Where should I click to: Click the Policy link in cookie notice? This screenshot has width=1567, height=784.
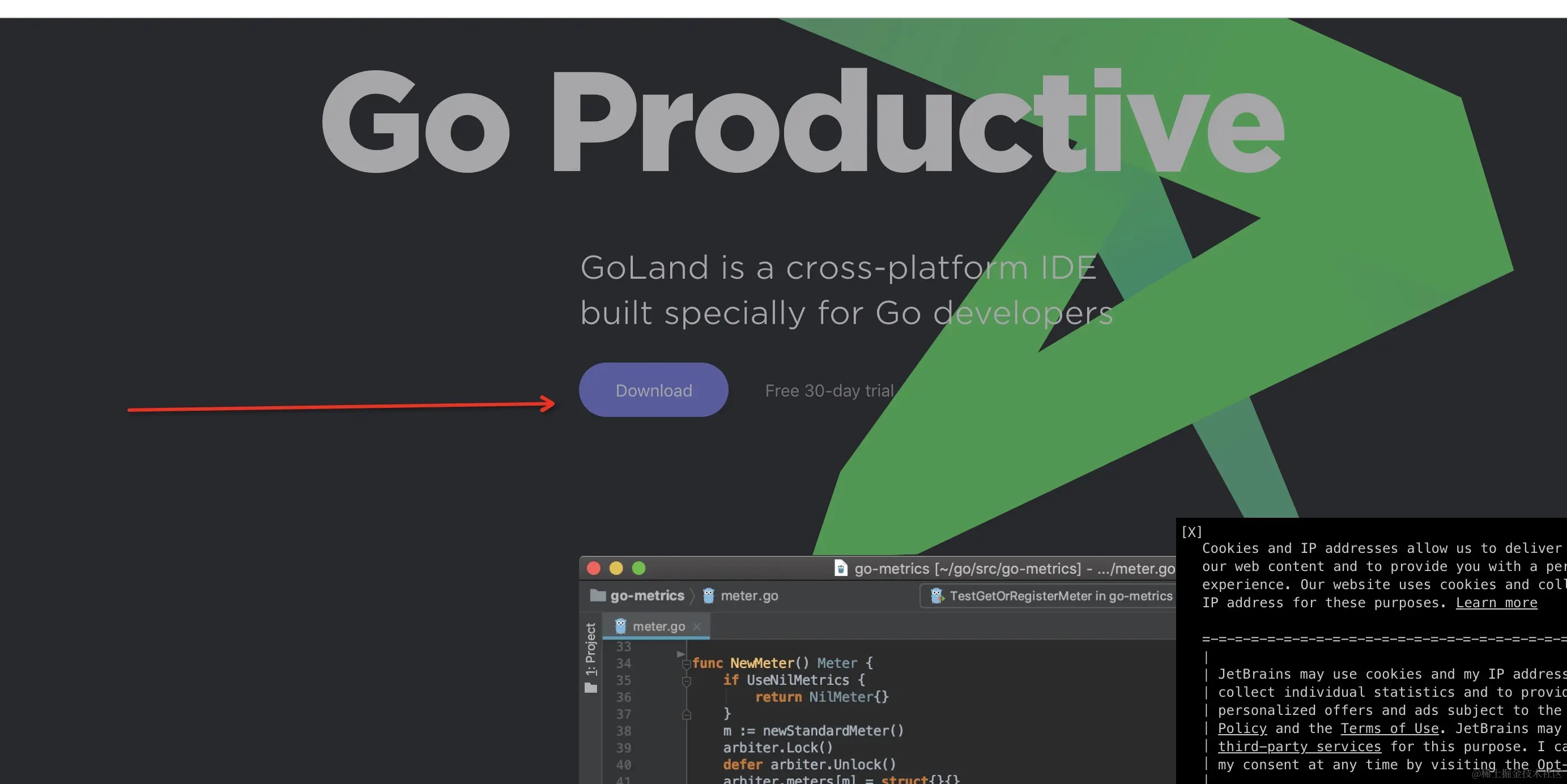tap(1242, 728)
